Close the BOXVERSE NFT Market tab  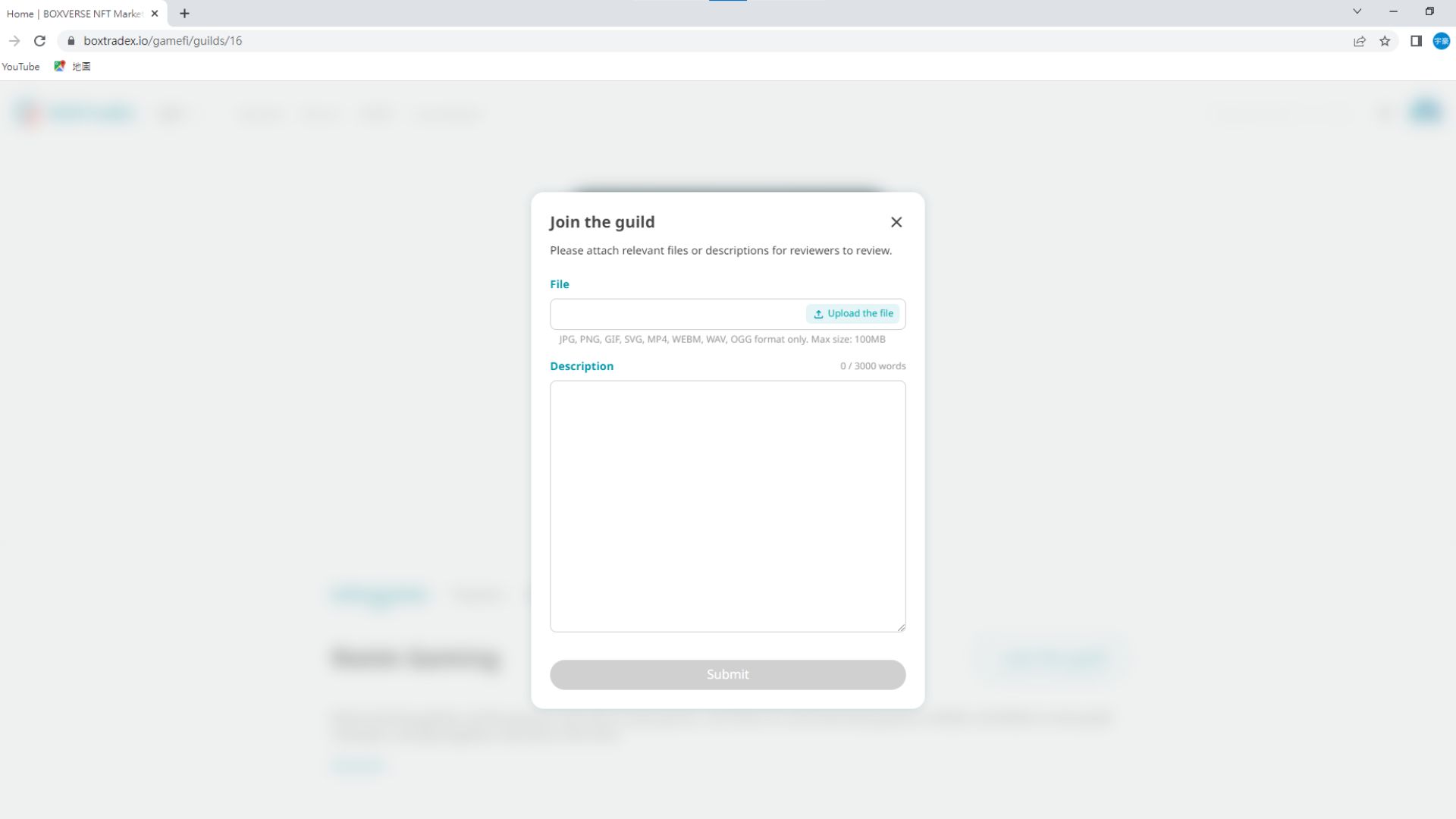(155, 14)
